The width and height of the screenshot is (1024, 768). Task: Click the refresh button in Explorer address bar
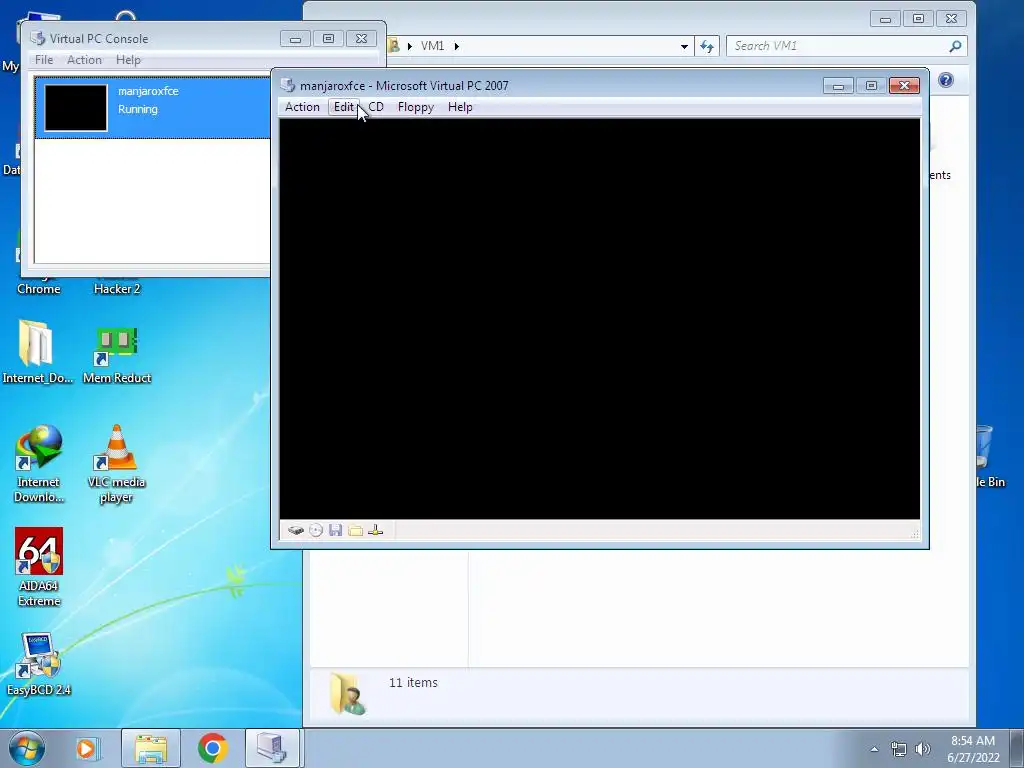click(707, 46)
